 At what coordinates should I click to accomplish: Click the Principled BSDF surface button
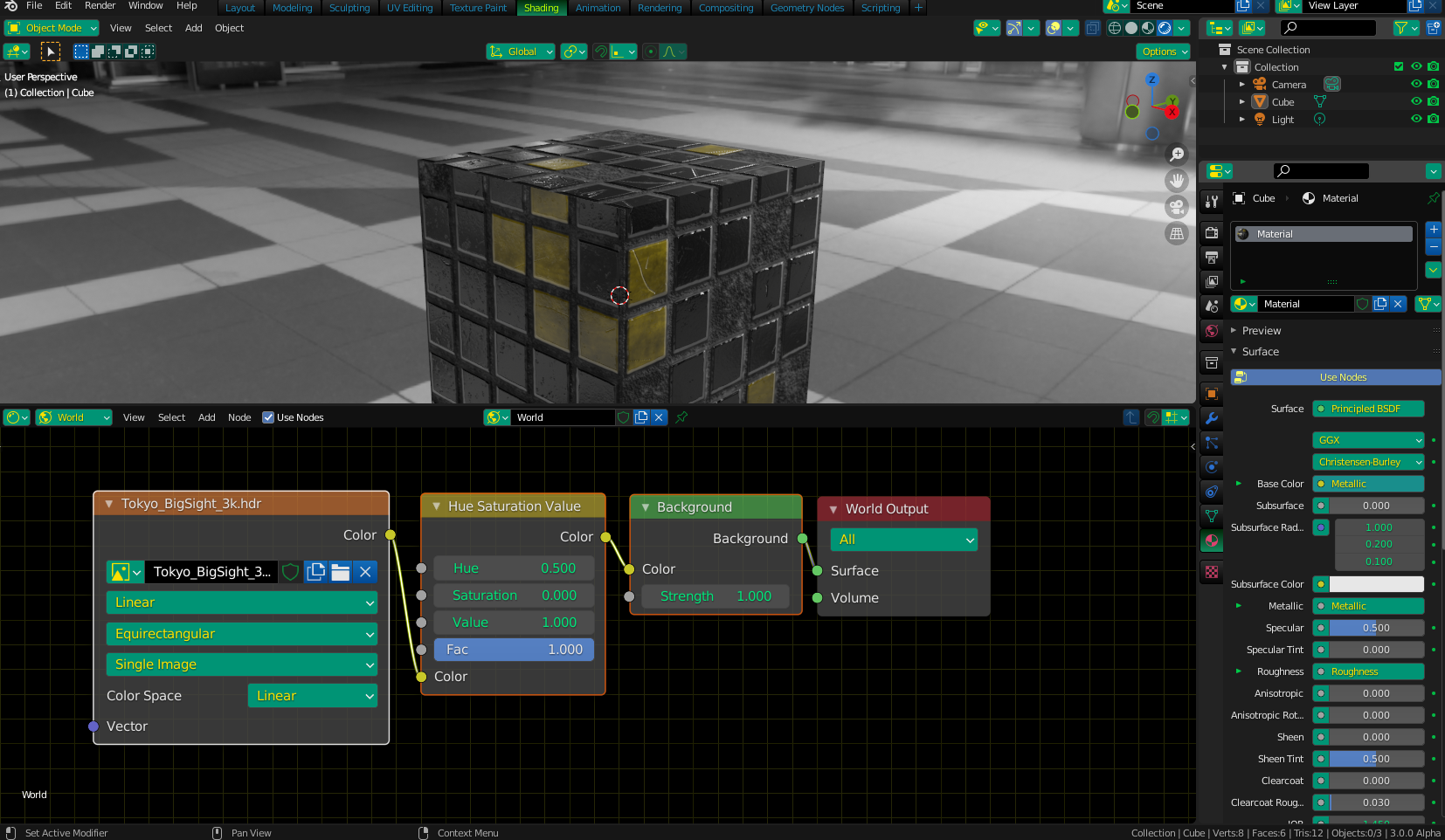coord(1368,409)
